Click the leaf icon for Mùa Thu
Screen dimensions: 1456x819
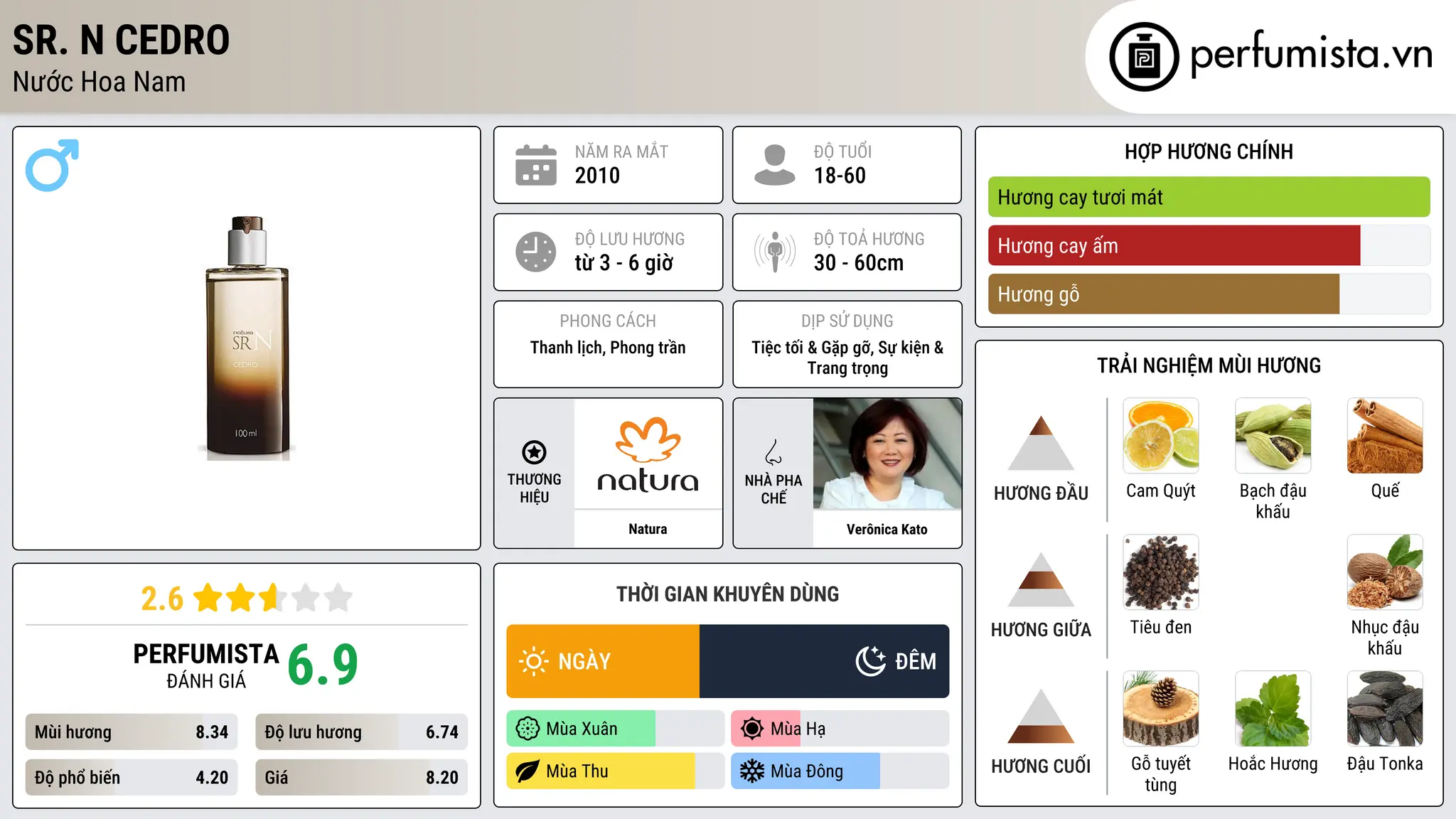[528, 771]
